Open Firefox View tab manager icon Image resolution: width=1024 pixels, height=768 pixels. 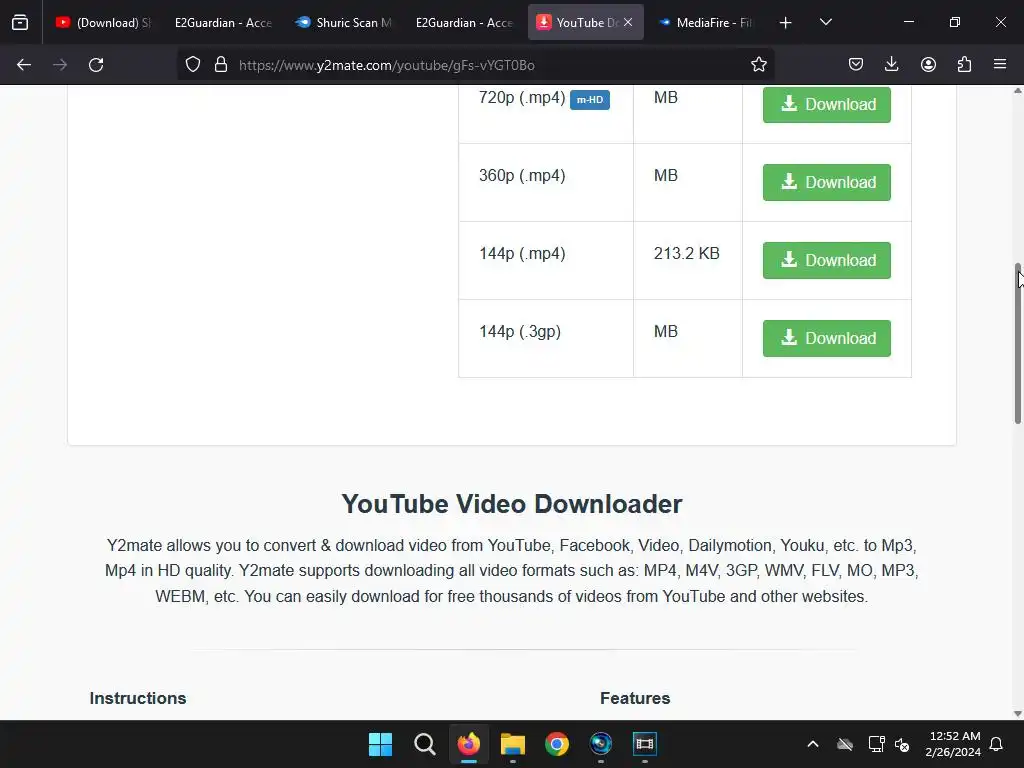(x=20, y=23)
